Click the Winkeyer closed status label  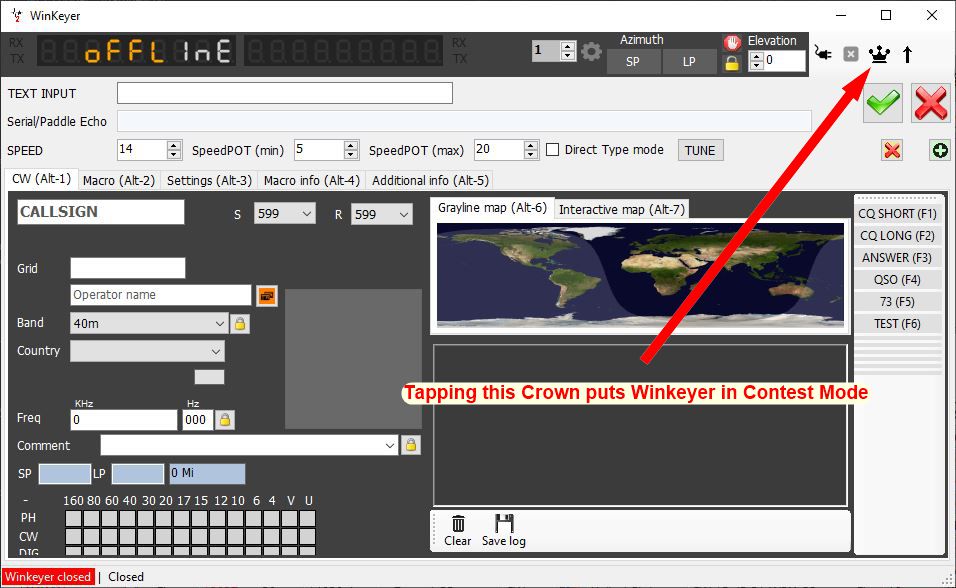[48, 577]
